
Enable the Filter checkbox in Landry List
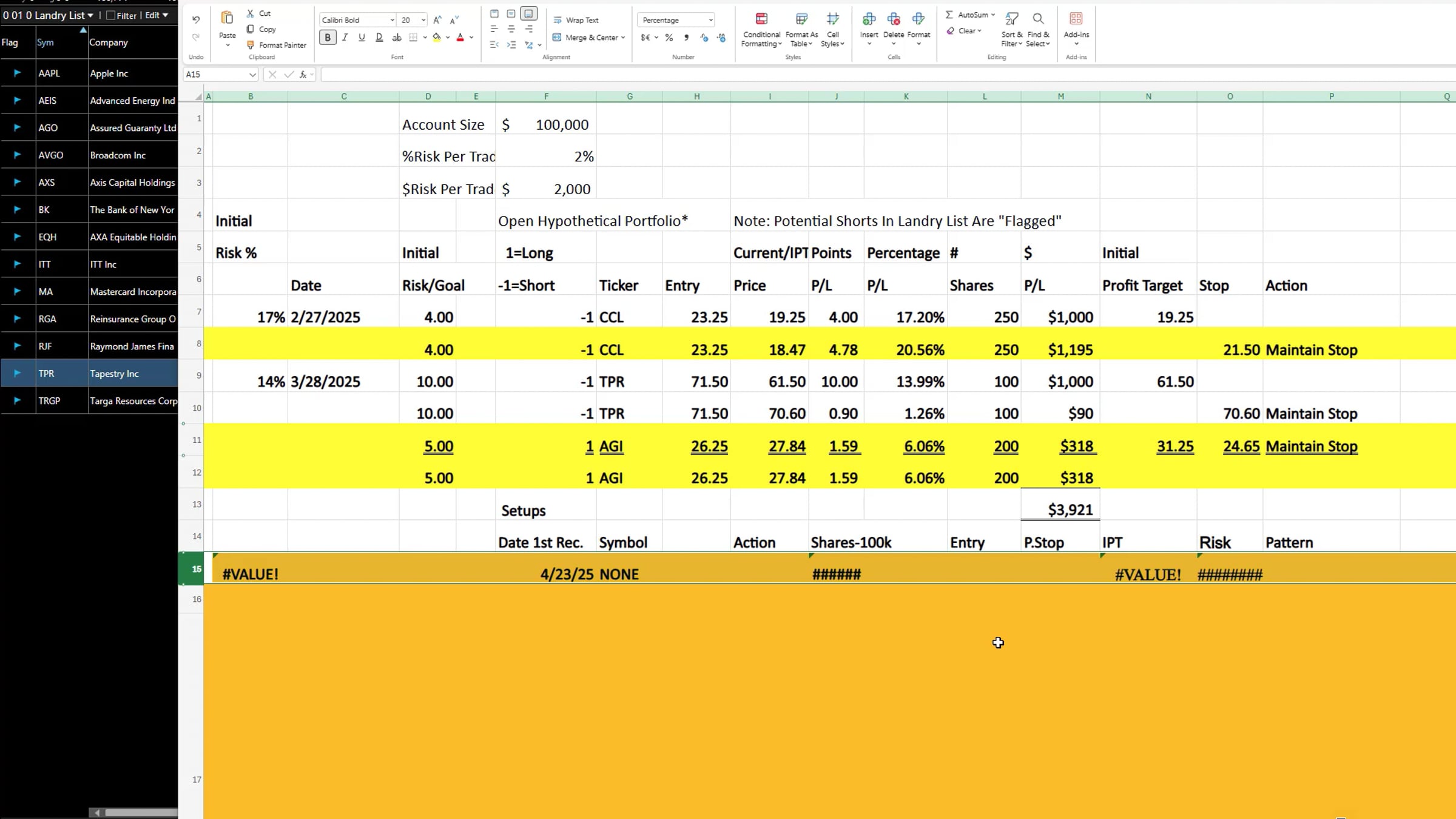110,15
